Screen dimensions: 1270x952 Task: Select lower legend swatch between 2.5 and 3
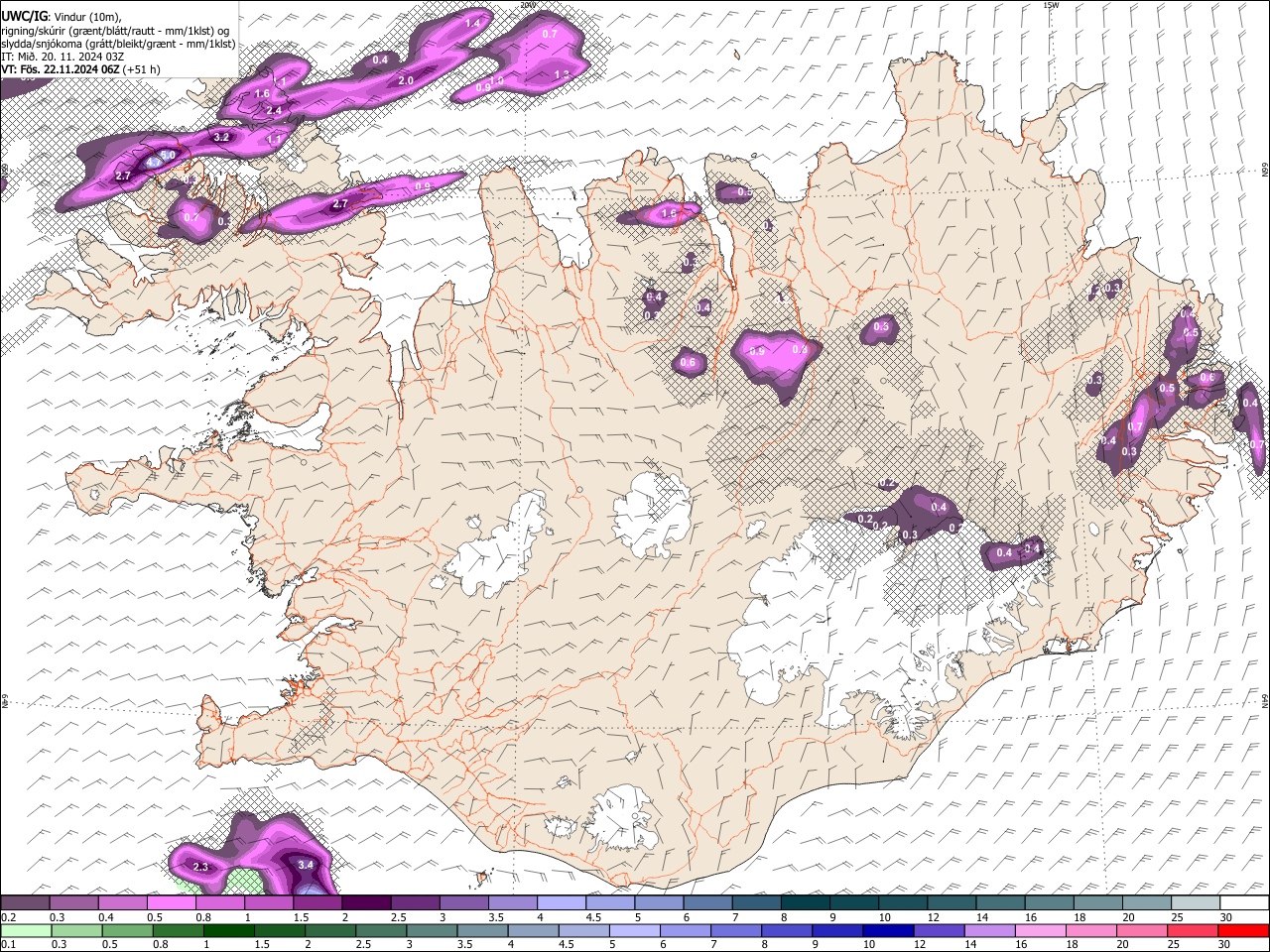[380, 930]
